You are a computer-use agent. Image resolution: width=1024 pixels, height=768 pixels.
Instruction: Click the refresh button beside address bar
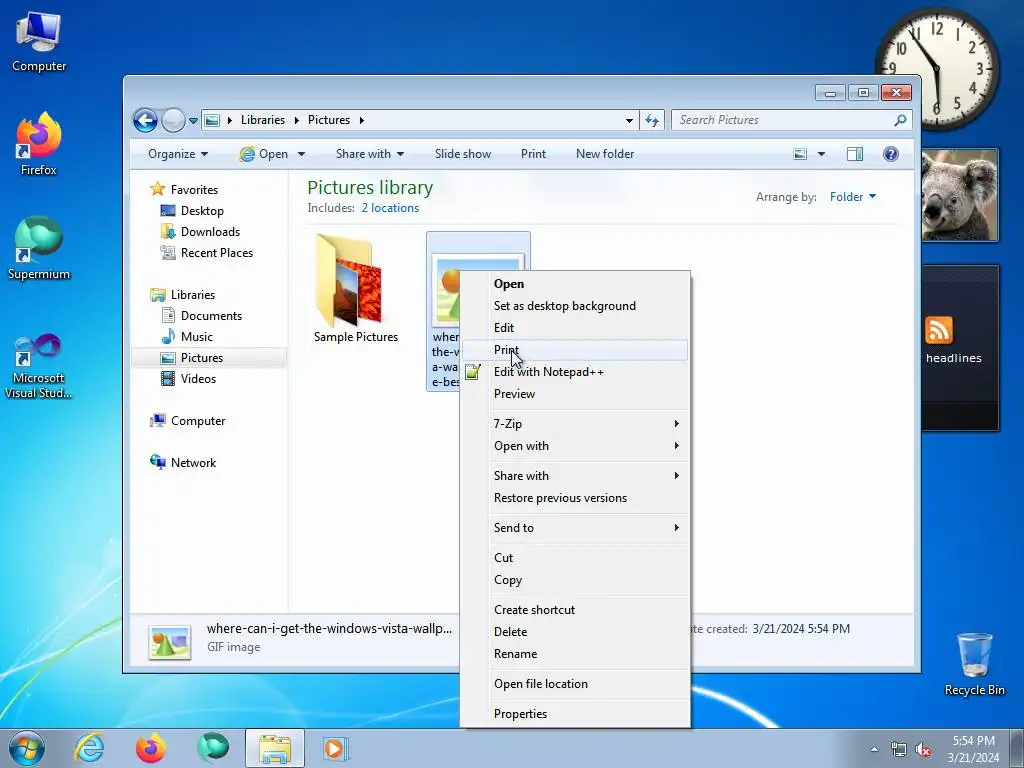pos(652,120)
